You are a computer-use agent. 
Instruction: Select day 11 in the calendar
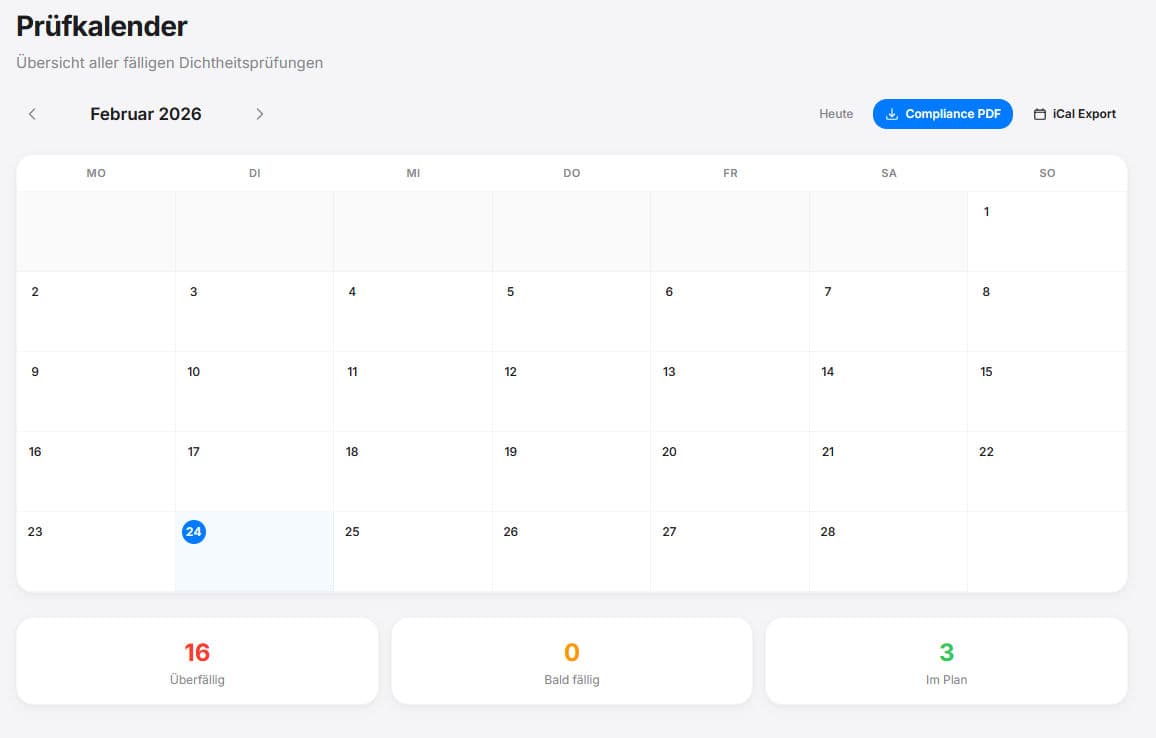pos(413,391)
